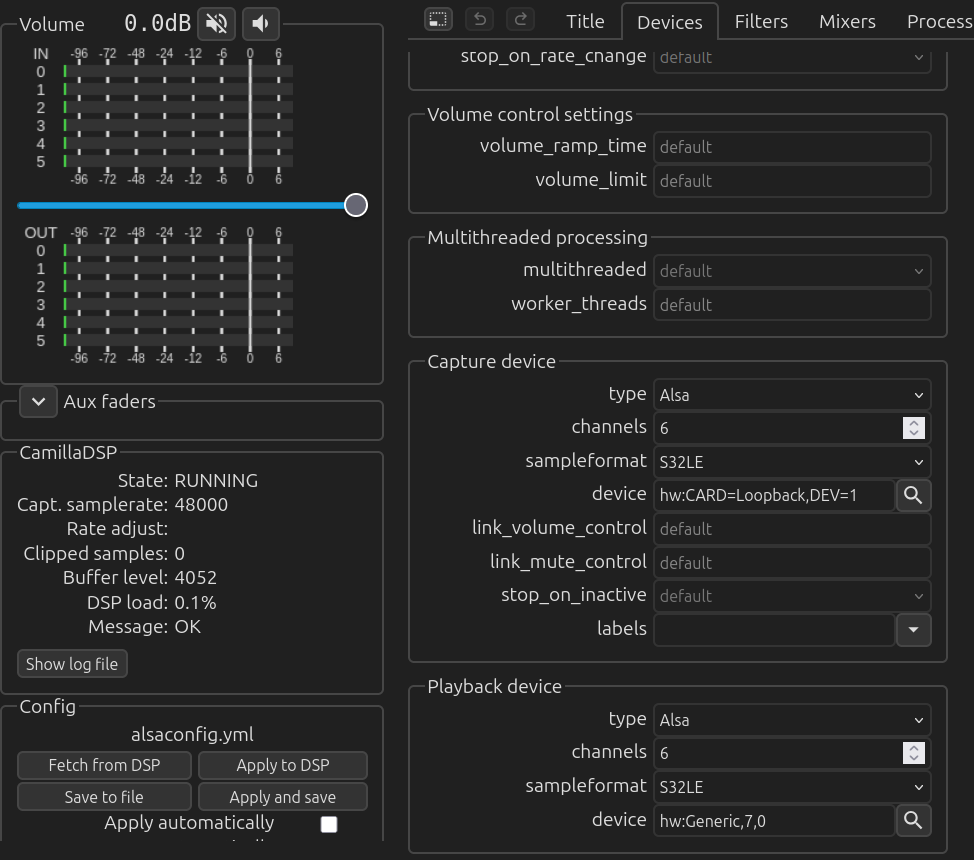Click the 0.0dB volume readout

click(x=157, y=24)
